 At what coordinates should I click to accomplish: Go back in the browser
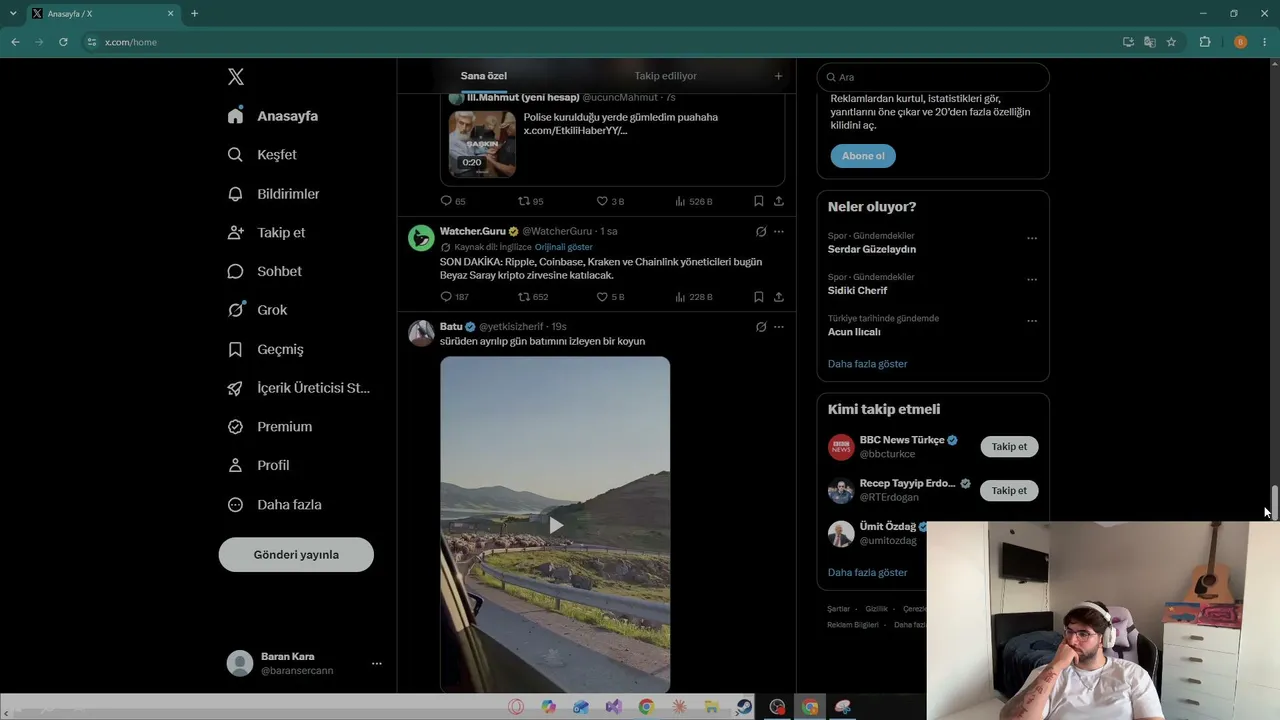[15, 42]
